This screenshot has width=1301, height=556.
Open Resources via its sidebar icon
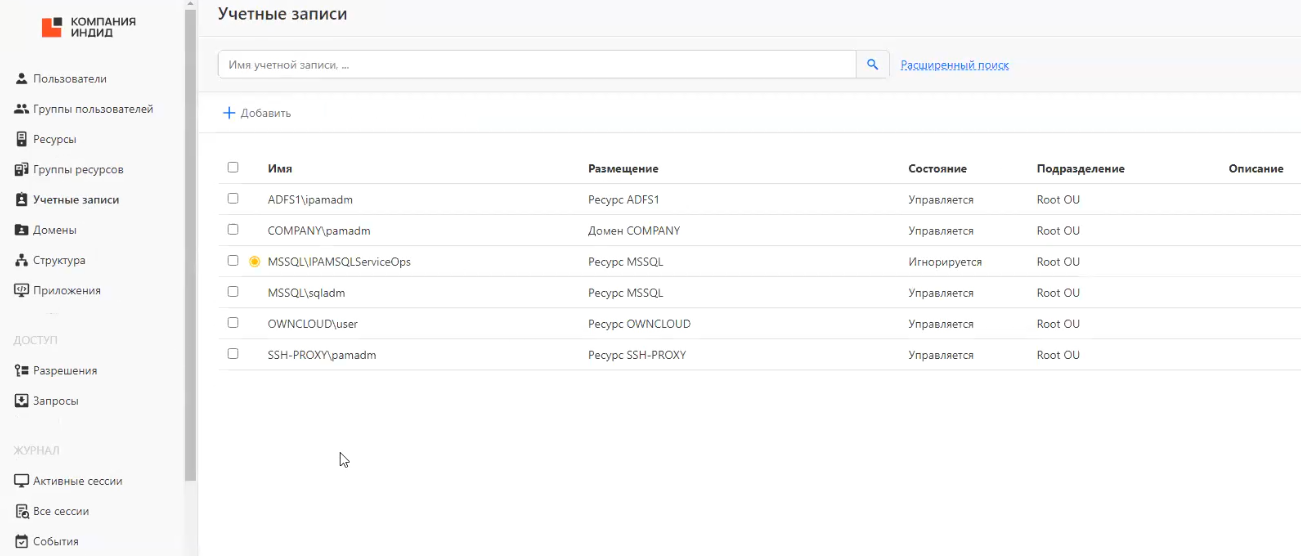click(21, 139)
